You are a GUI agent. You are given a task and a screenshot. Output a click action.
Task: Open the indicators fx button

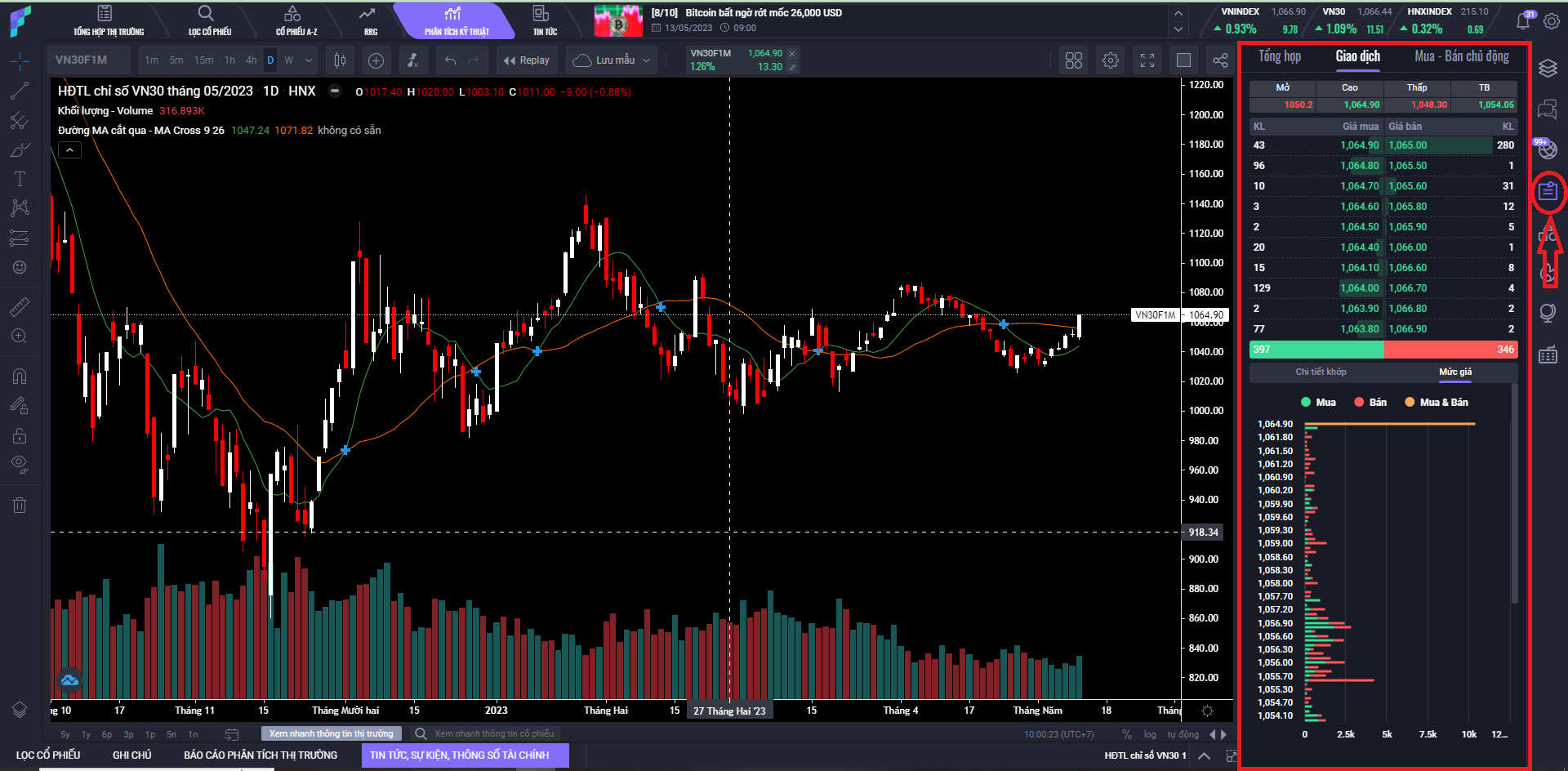coord(413,60)
